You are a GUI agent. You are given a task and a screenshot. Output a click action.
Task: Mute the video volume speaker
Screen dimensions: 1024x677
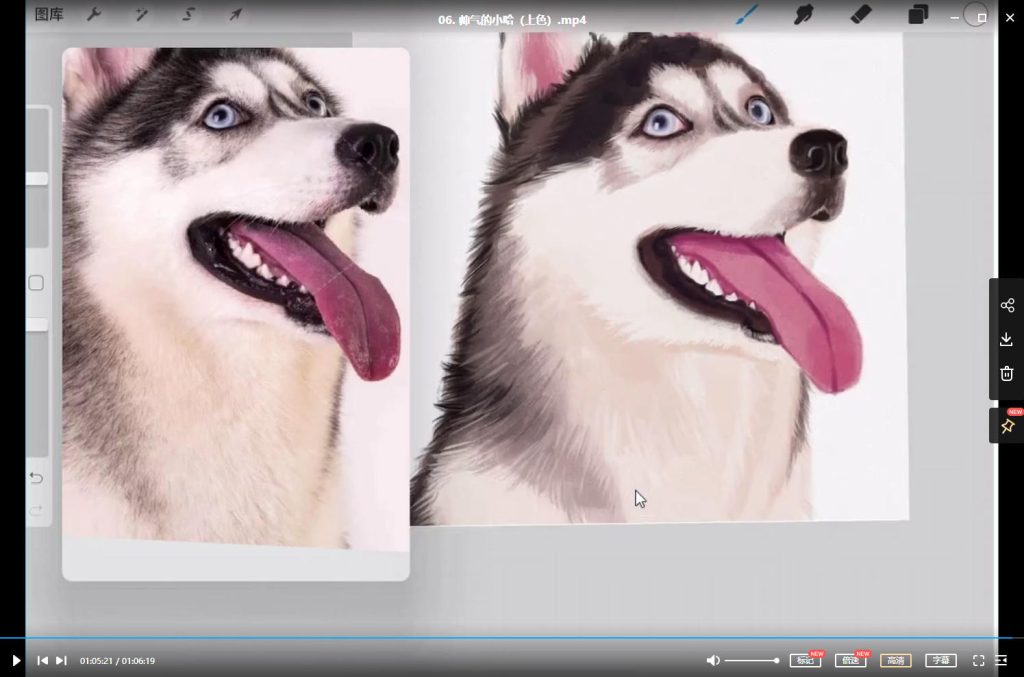(712, 660)
